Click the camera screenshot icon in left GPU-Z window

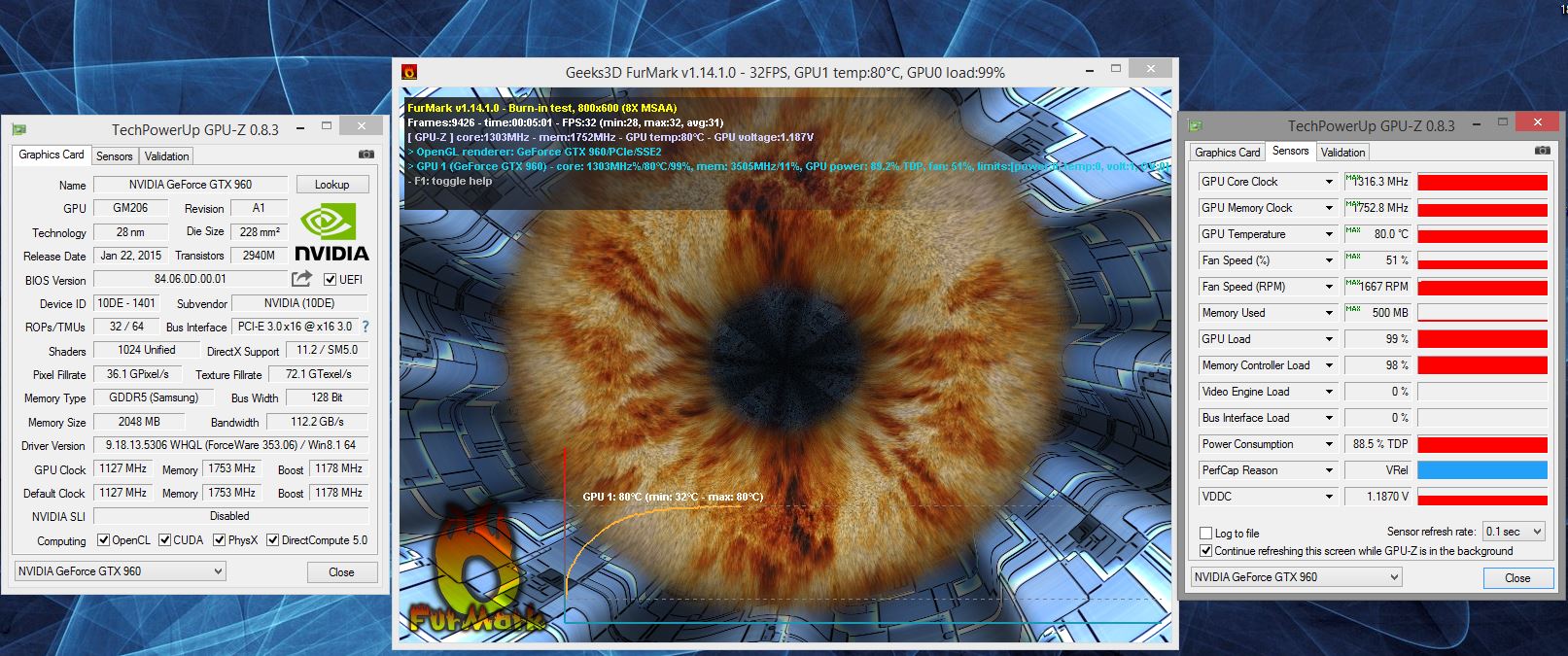point(366,155)
